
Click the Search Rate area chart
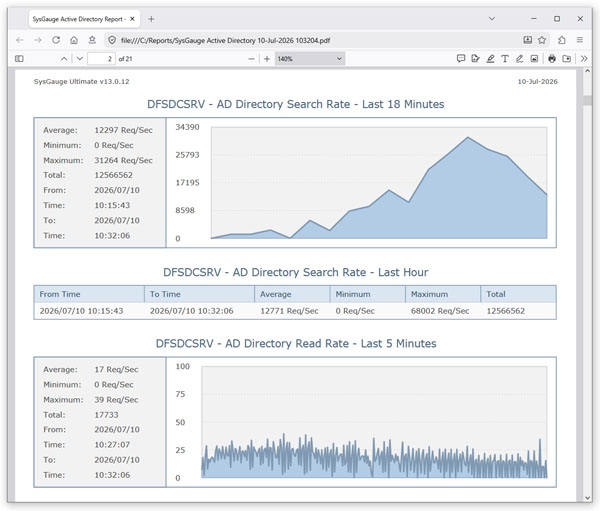point(379,183)
